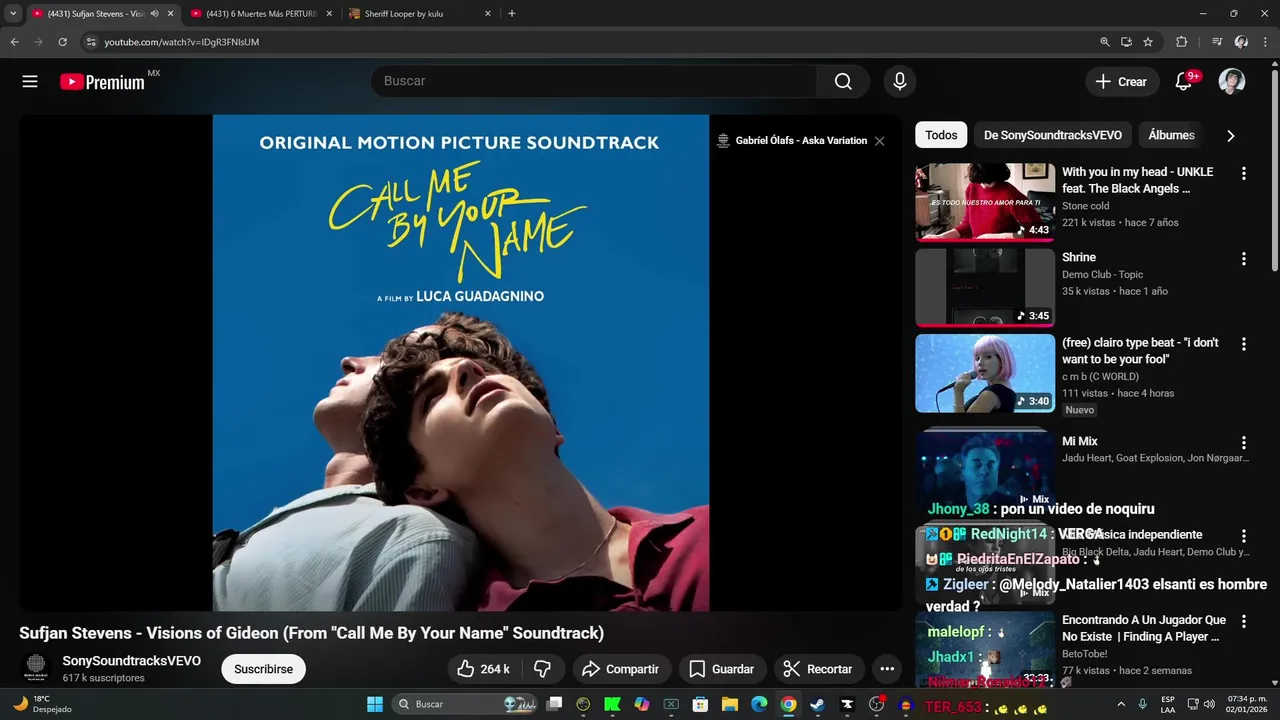
Task: Click the search magnifier button
Action: [843, 82]
